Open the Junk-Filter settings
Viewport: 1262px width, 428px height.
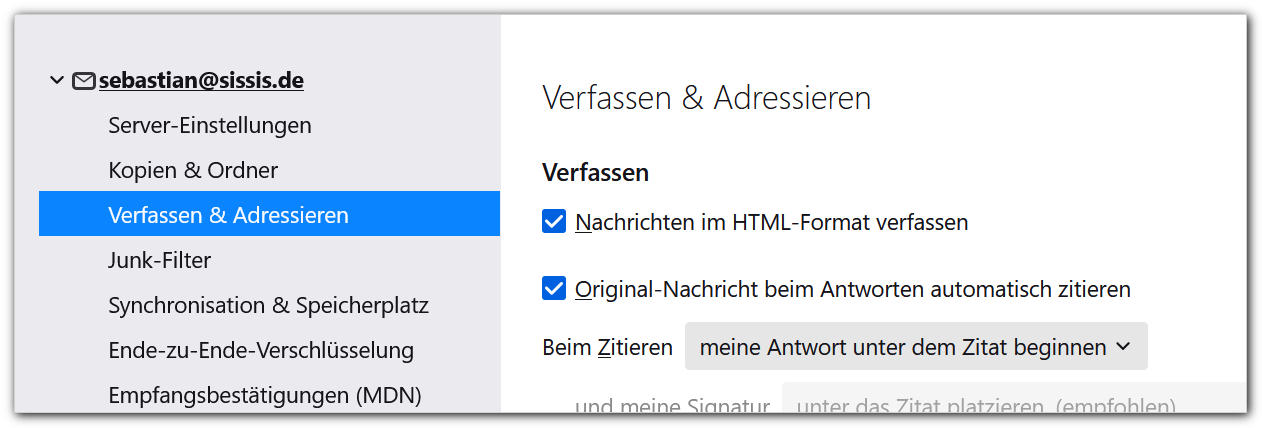[x=160, y=260]
